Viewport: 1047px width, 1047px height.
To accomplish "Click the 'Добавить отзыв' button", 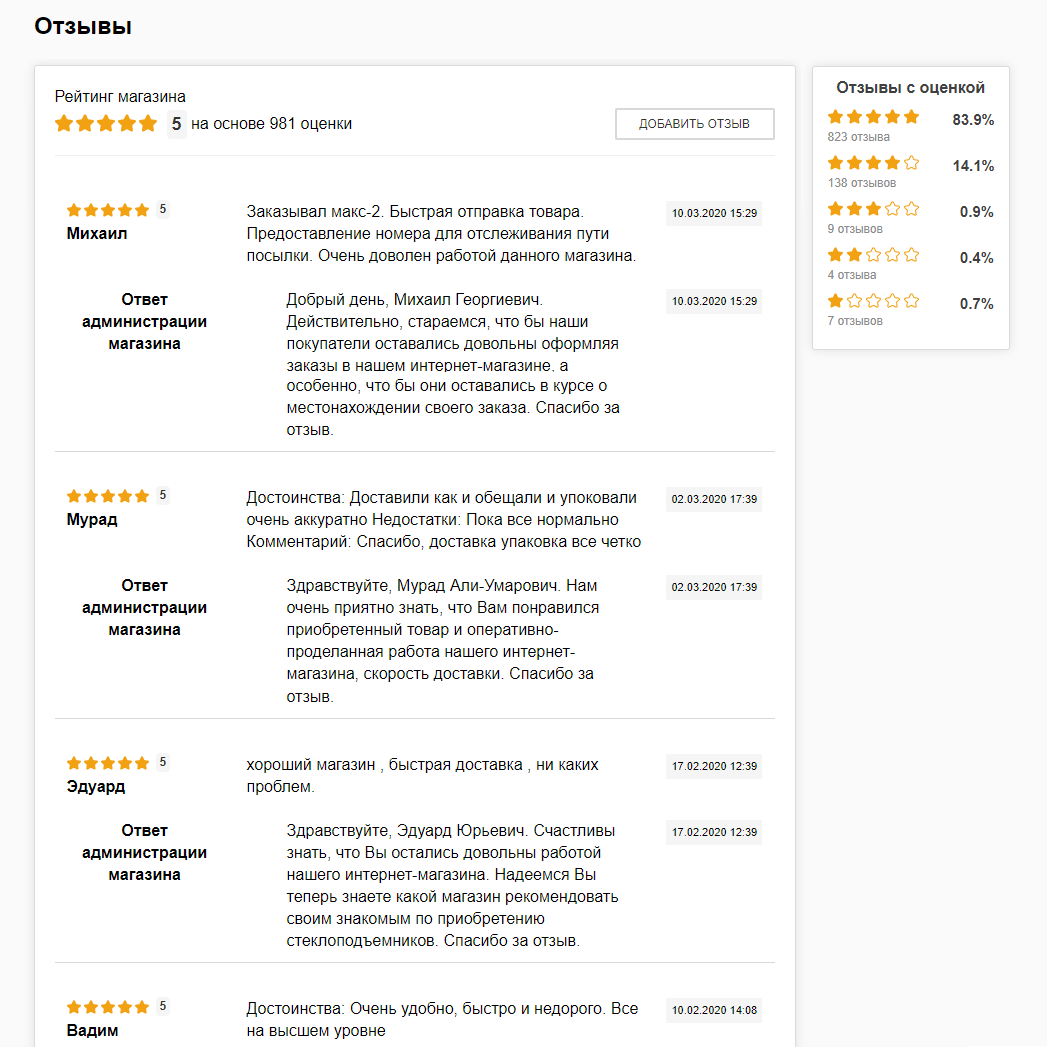I will pos(694,124).
